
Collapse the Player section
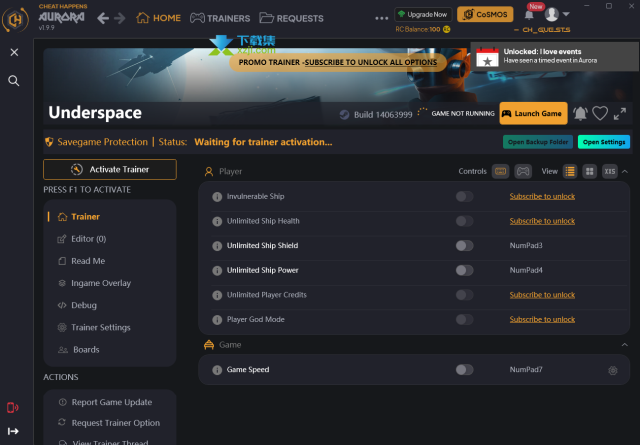coord(625,171)
